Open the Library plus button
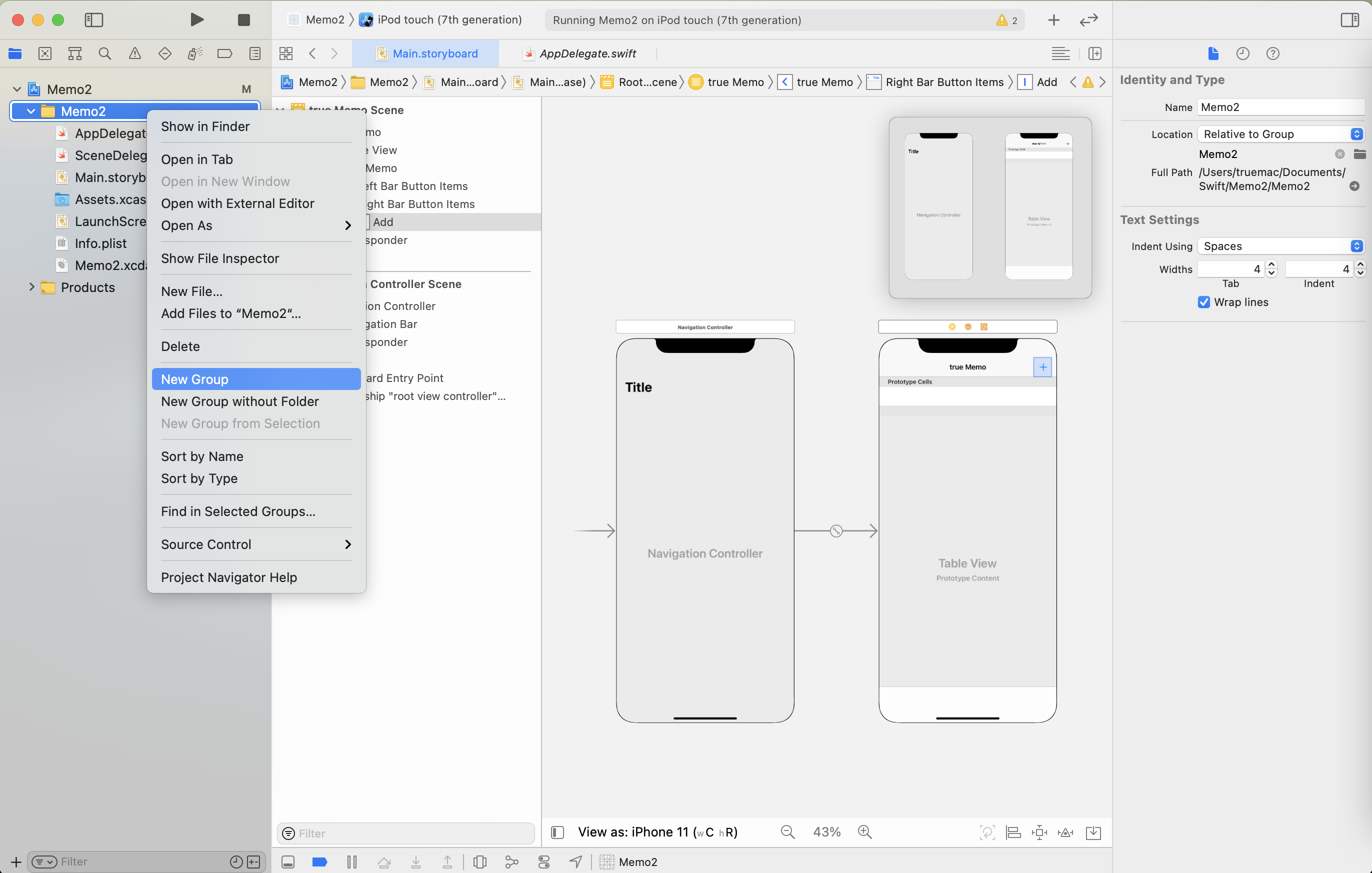Image resolution: width=1372 pixels, height=873 pixels. (1053, 20)
